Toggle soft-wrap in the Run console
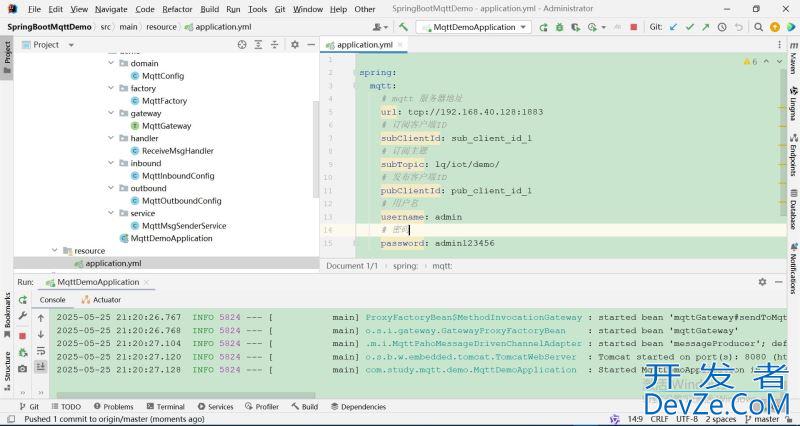This screenshot has height=426, width=800. [41, 351]
